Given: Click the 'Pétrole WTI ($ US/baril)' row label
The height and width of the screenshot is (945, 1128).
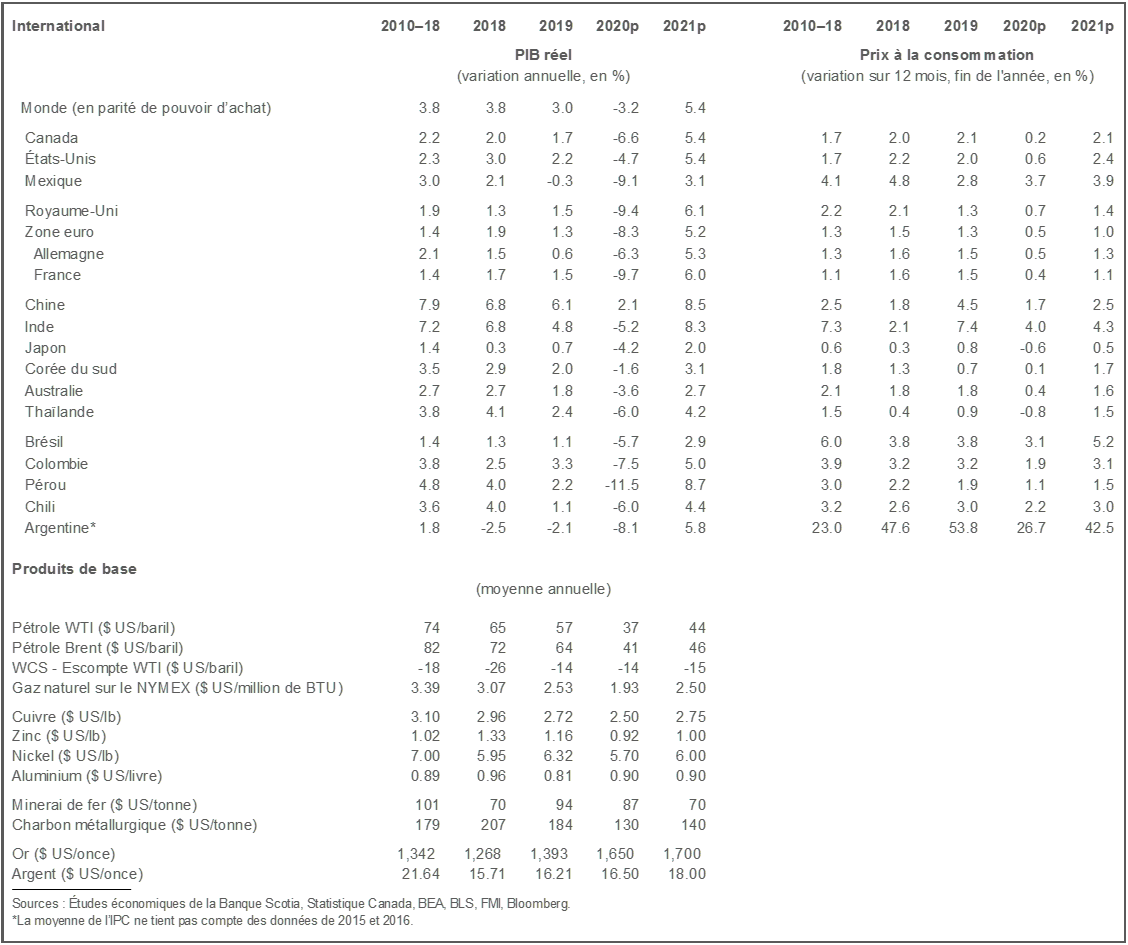Looking at the screenshot, I should click(x=93, y=628).
